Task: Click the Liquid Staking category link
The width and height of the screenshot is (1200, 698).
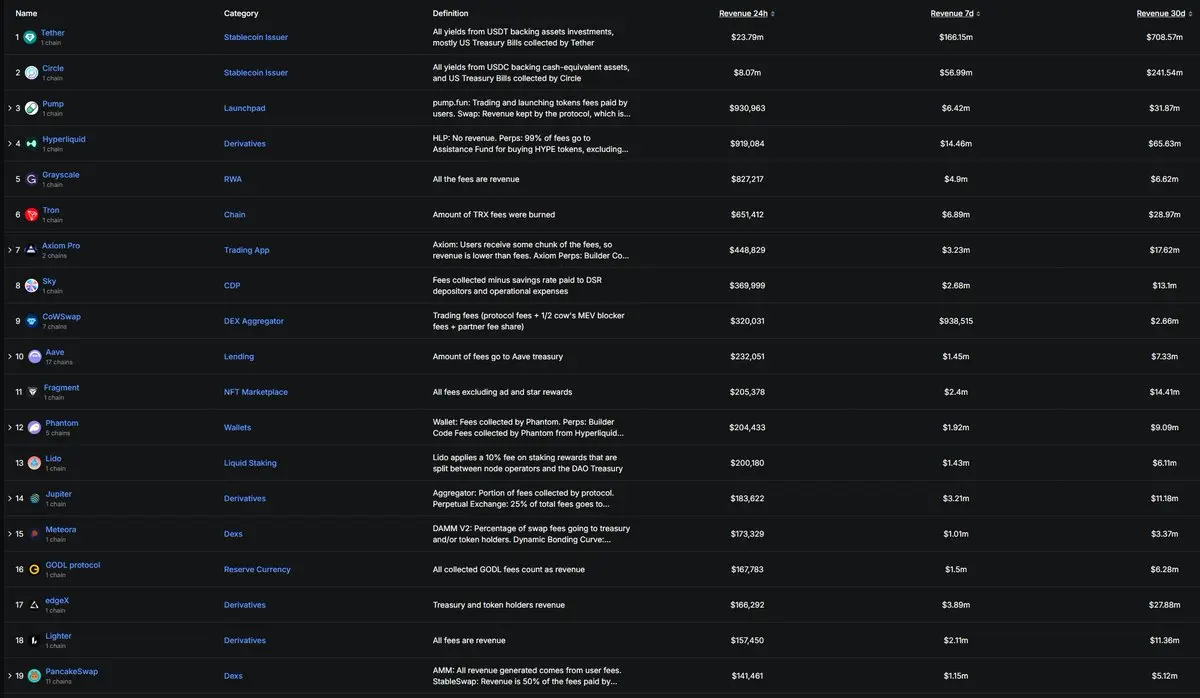Action: [250, 463]
